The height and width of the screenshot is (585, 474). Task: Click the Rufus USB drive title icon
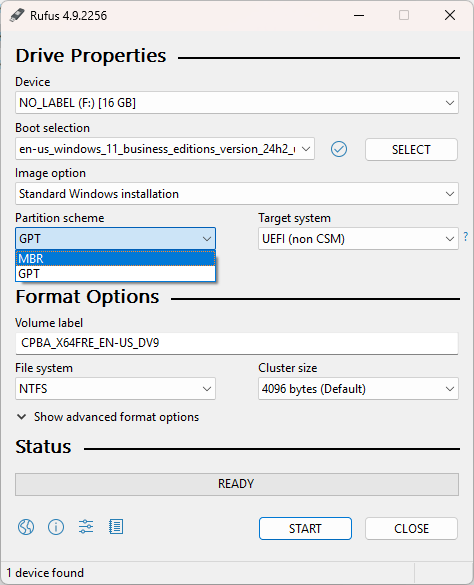point(16,15)
